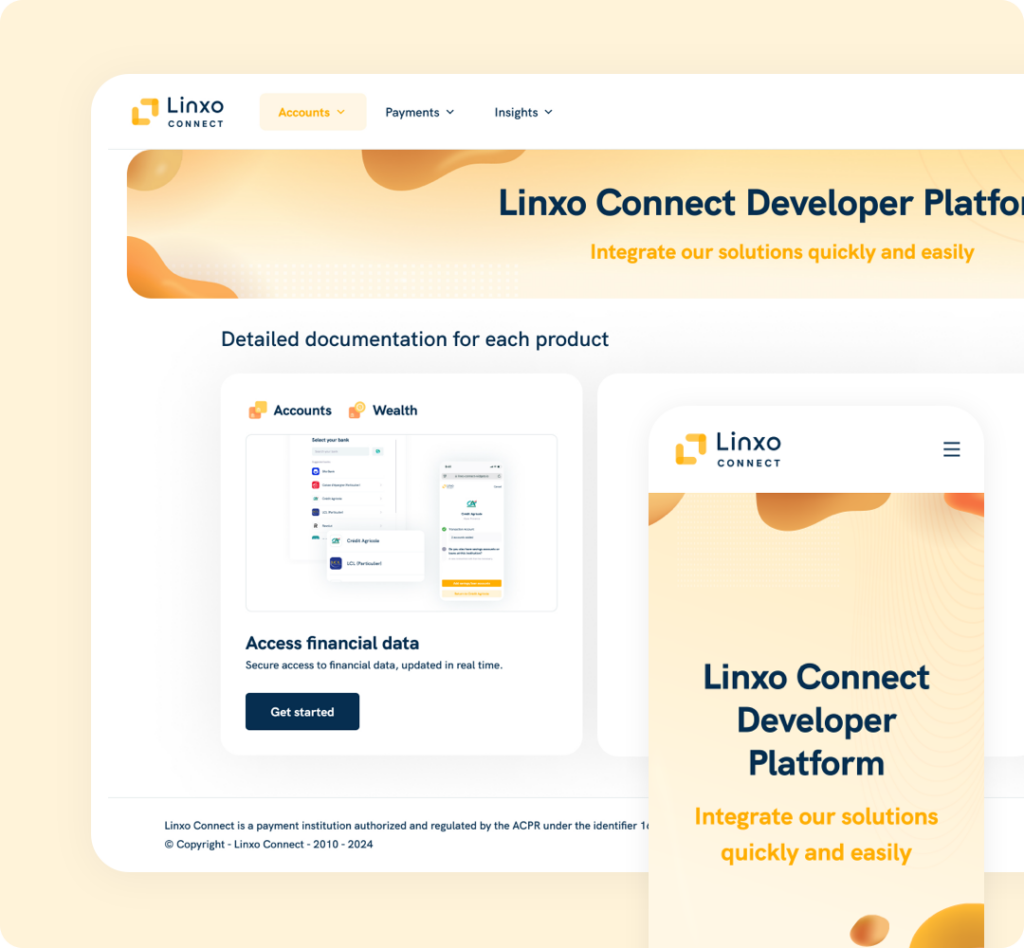Viewport: 1024px width, 948px height.
Task: Click the Accounts product icon in card
Action: point(257,410)
